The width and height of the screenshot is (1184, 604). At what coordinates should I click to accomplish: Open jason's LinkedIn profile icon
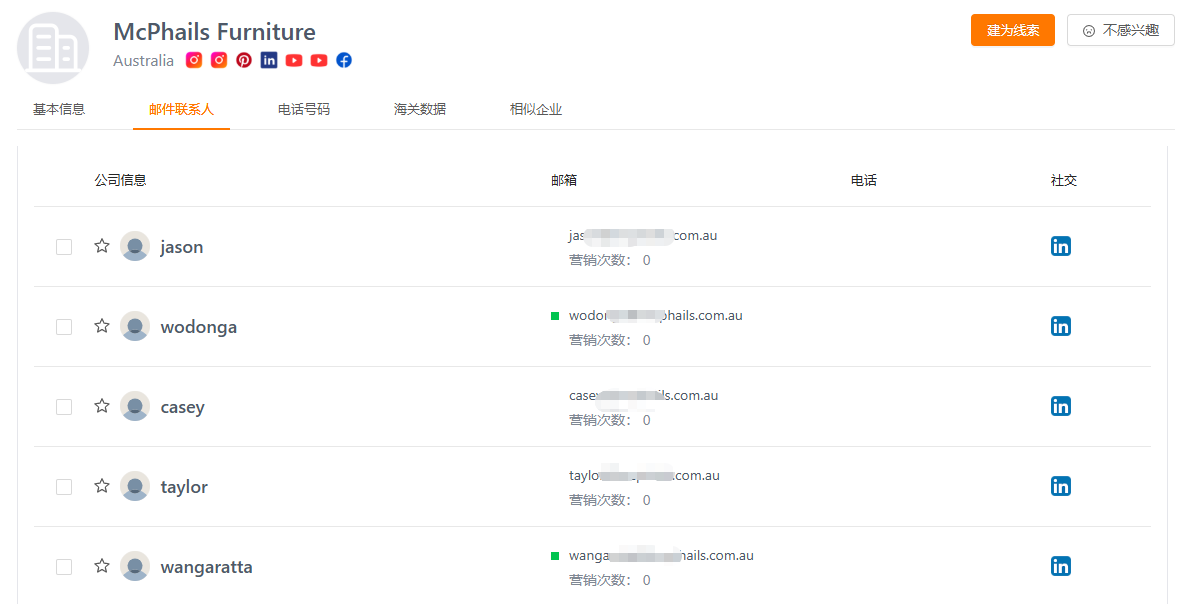click(x=1061, y=246)
